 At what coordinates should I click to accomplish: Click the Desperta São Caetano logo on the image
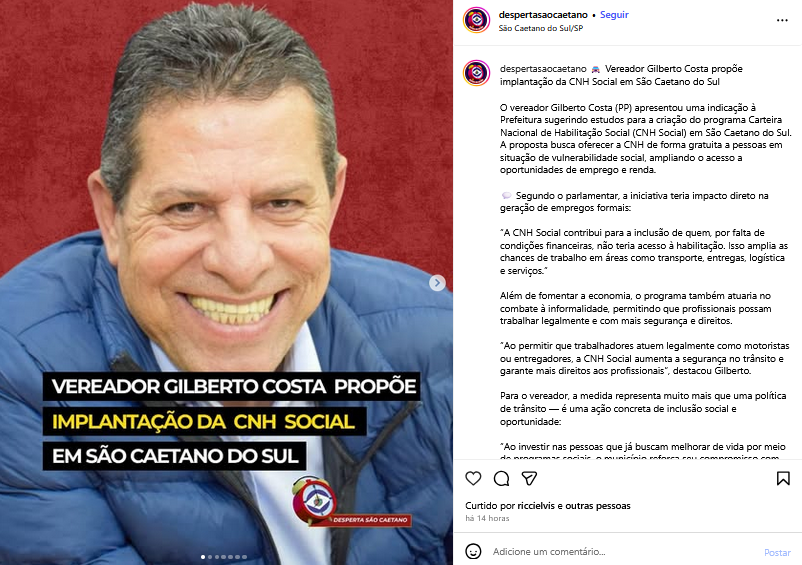351,502
